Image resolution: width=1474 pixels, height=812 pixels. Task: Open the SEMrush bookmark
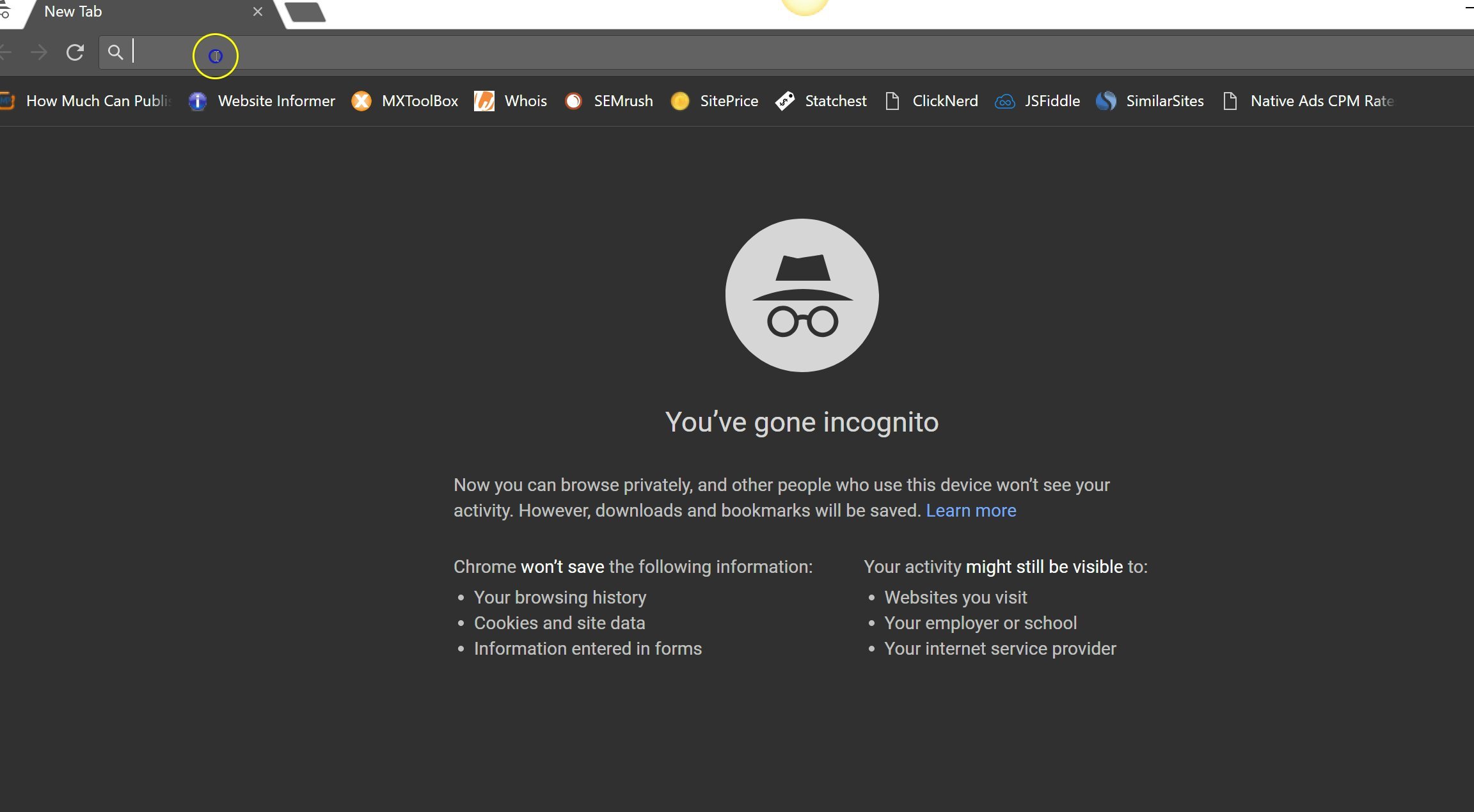(x=609, y=101)
